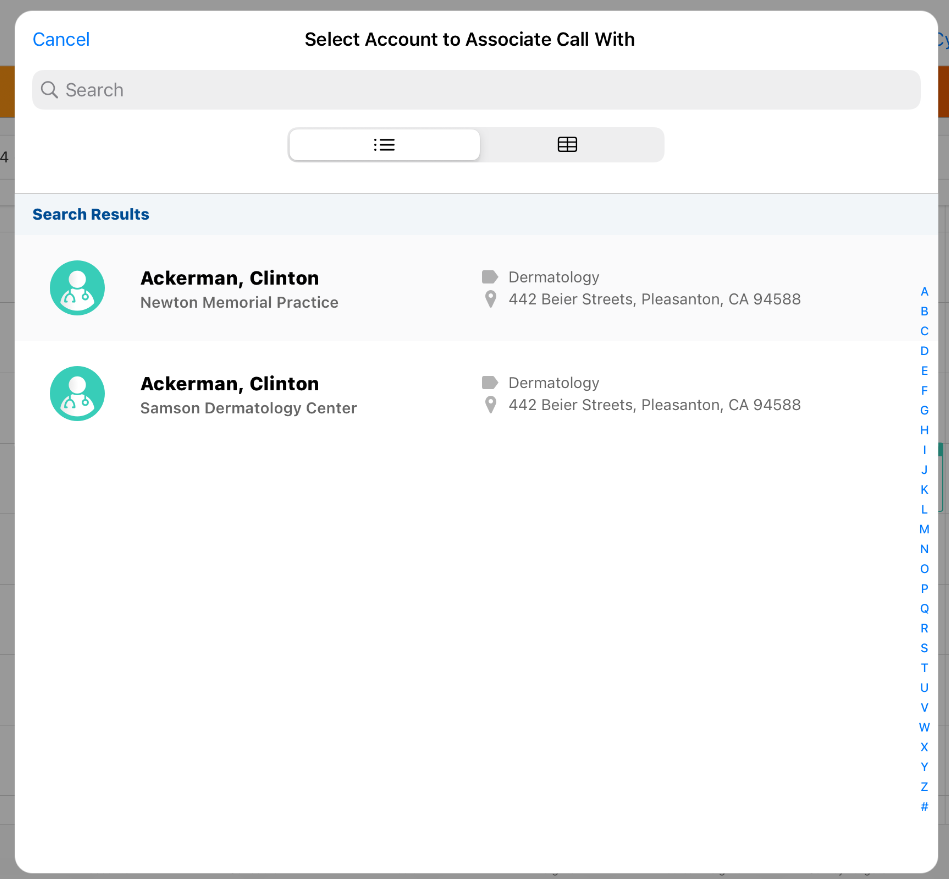The image size is (949, 879).
Task: Switch to list view layout
Action: 384,145
